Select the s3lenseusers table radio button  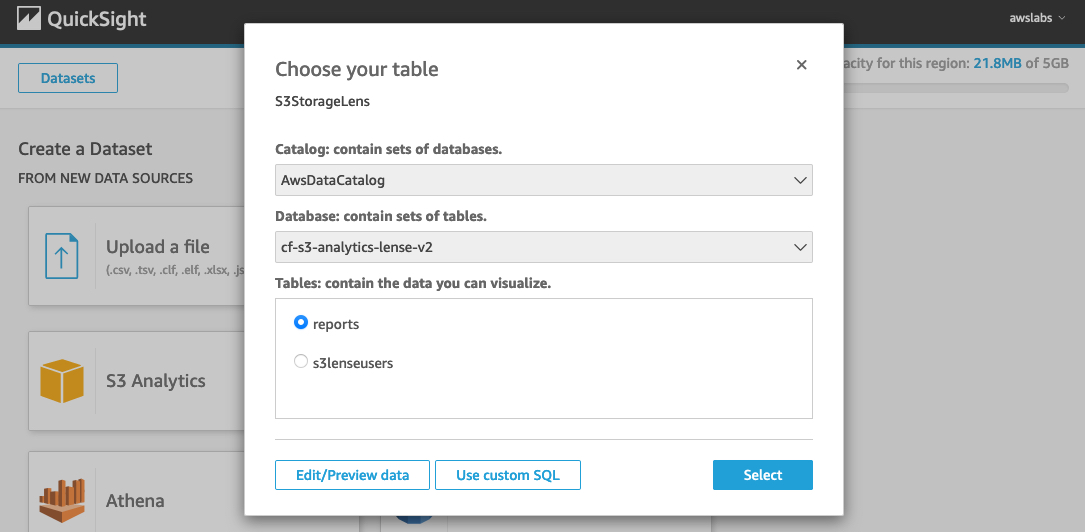[x=301, y=361]
